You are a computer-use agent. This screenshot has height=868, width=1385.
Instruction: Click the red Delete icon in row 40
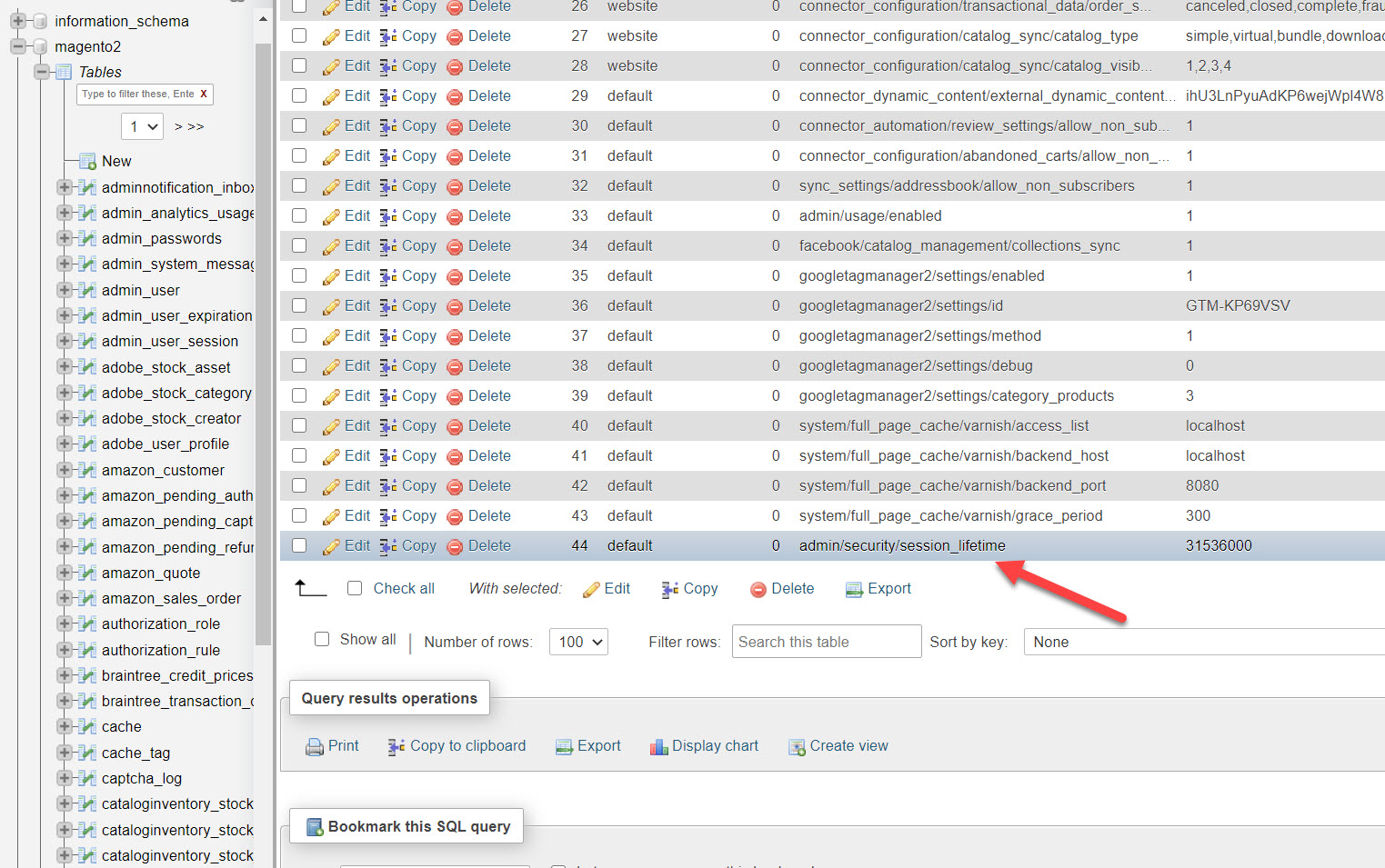(455, 426)
